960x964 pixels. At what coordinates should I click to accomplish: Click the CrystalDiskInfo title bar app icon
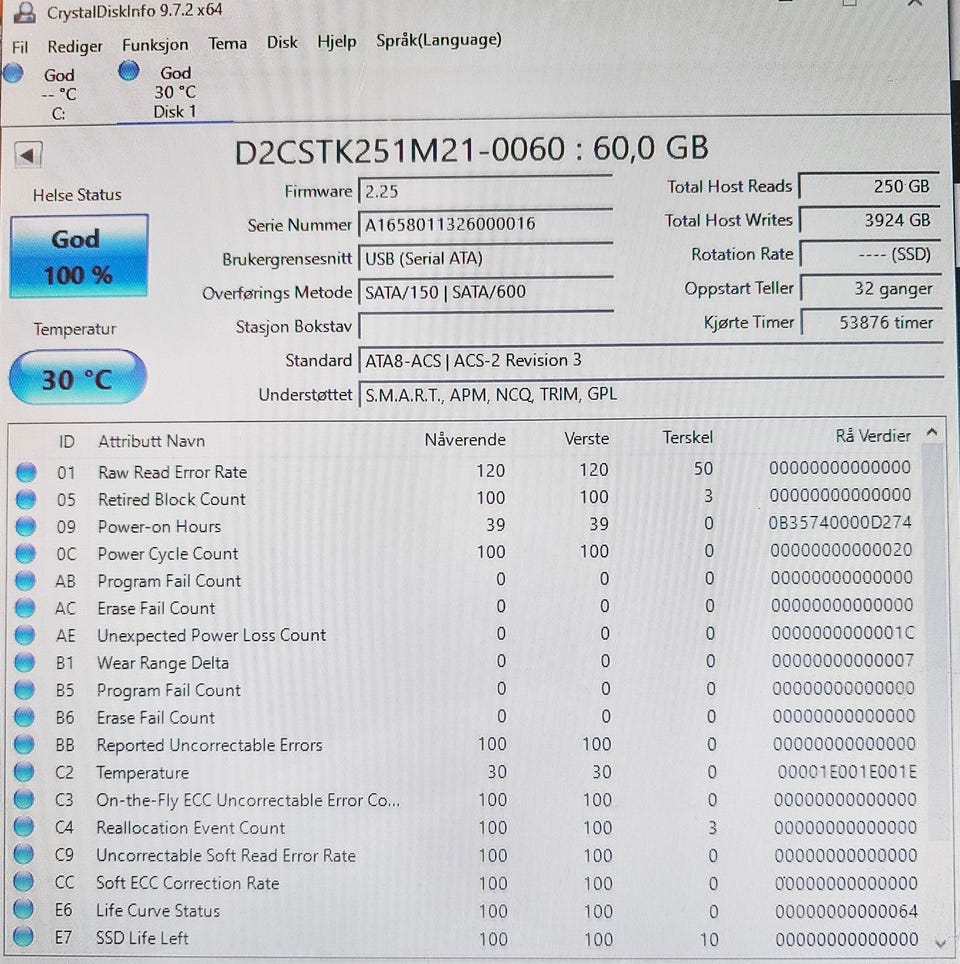(x=25, y=11)
